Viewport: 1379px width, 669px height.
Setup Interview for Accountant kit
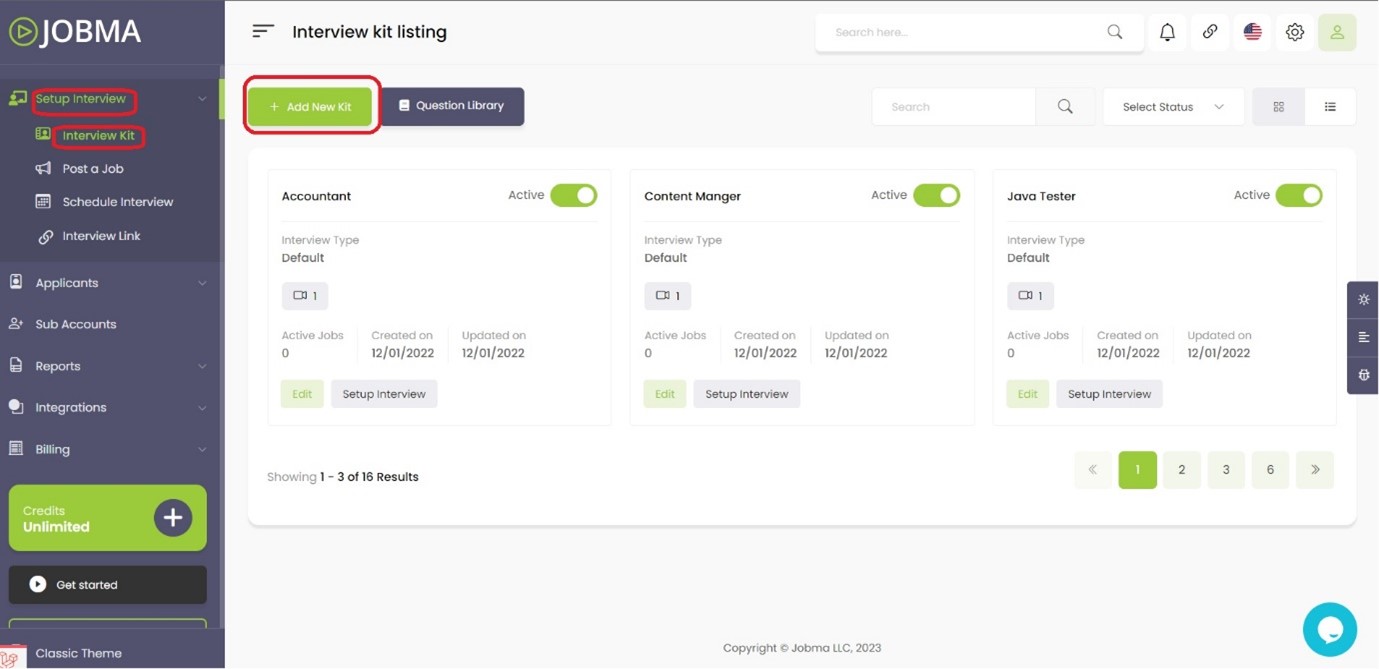[384, 394]
